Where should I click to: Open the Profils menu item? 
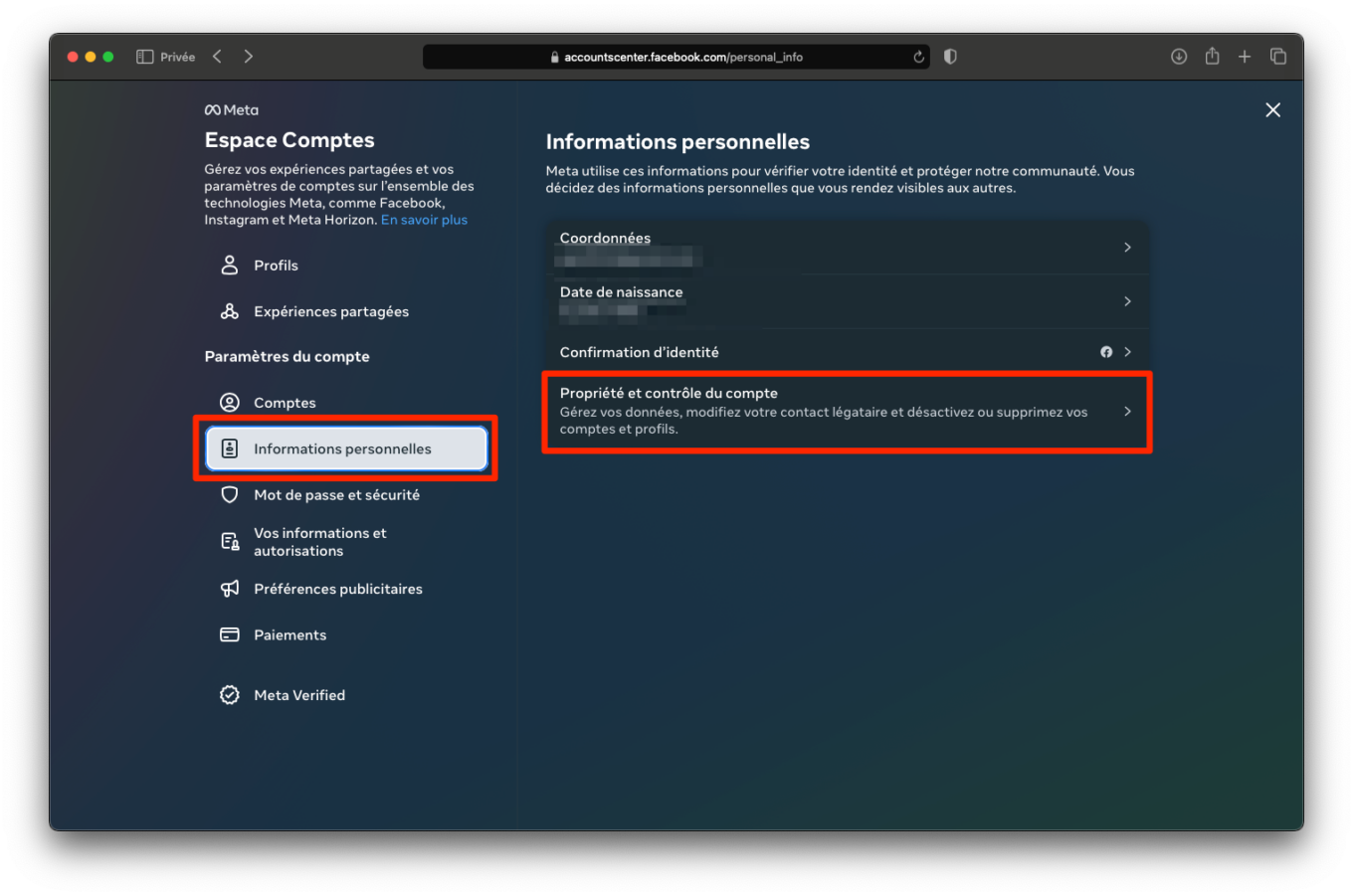346,266
